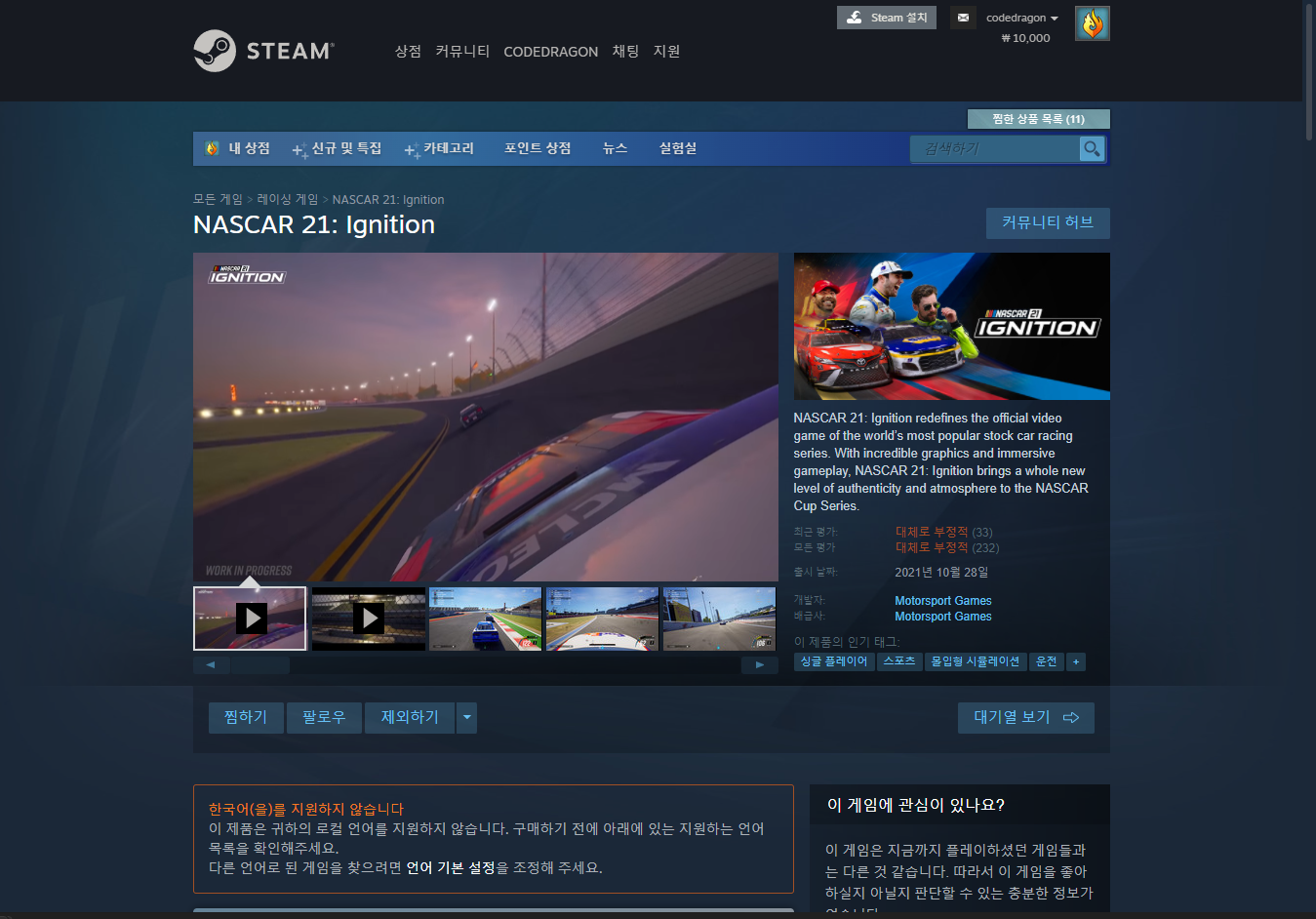The width and height of the screenshot is (1316, 919).
Task: Open the 언어 기본 설정 link
Action: [x=451, y=867]
